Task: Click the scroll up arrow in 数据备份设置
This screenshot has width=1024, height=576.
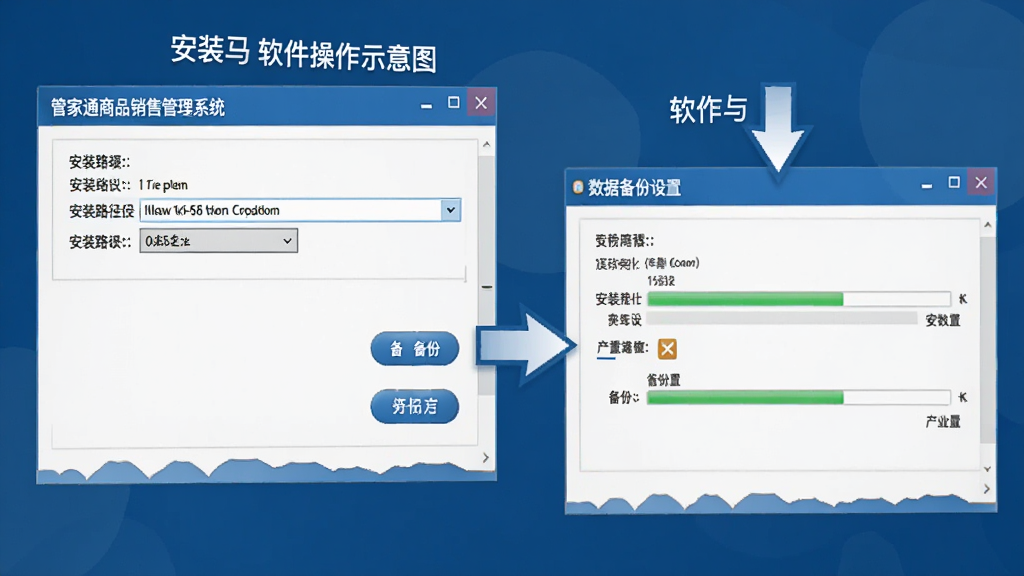Action: 988,225
